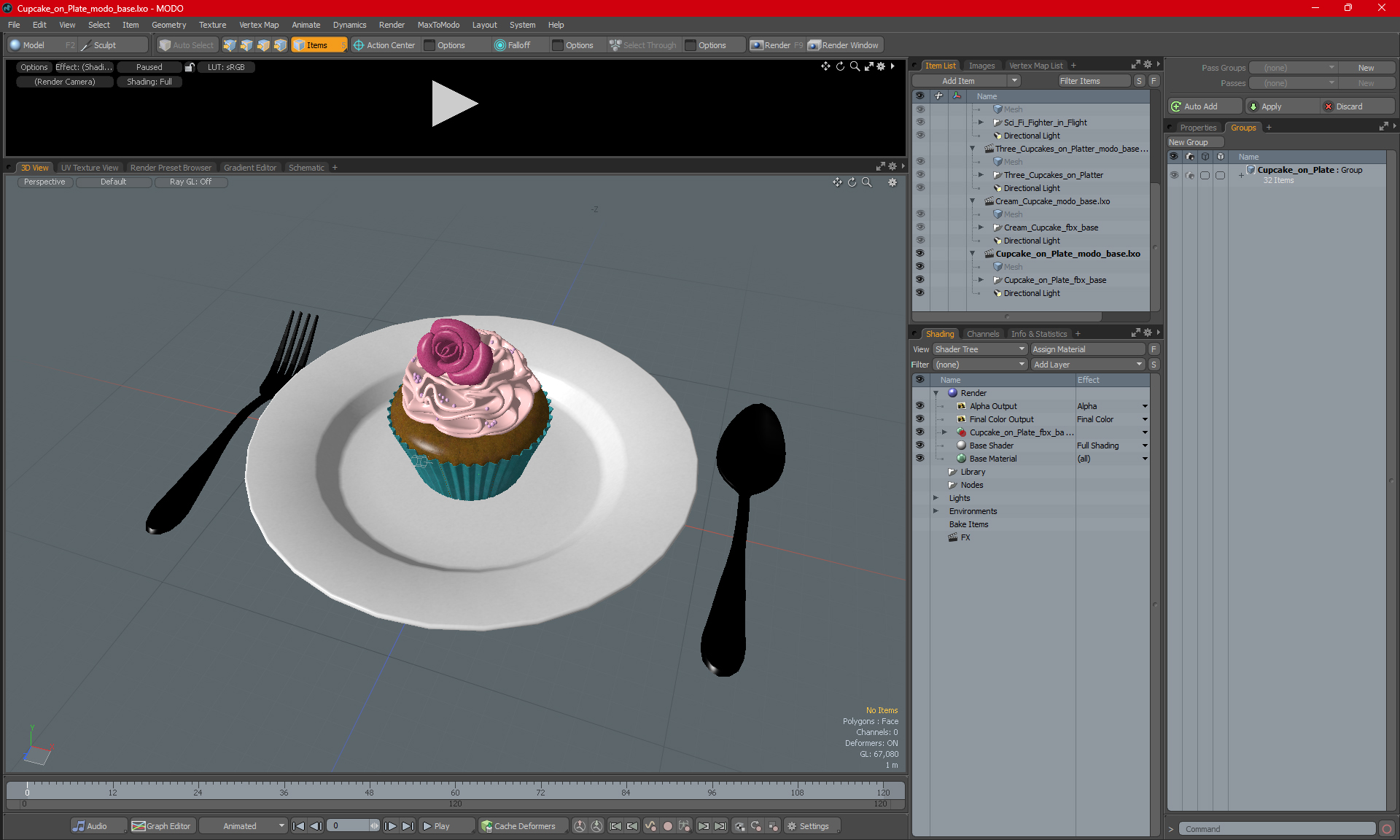
Task: Toggle Base Material visibility eye
Action: (919, 459)
